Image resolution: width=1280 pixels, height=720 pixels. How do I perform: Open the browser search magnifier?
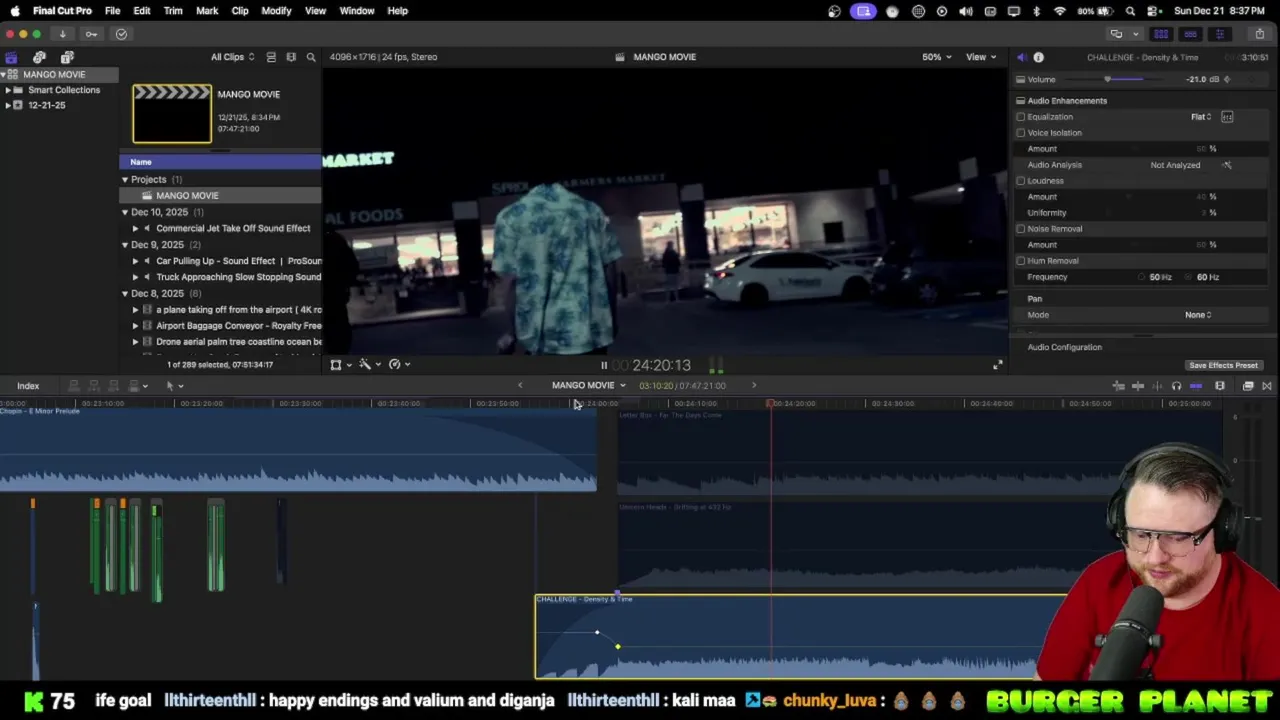[311, 57]
